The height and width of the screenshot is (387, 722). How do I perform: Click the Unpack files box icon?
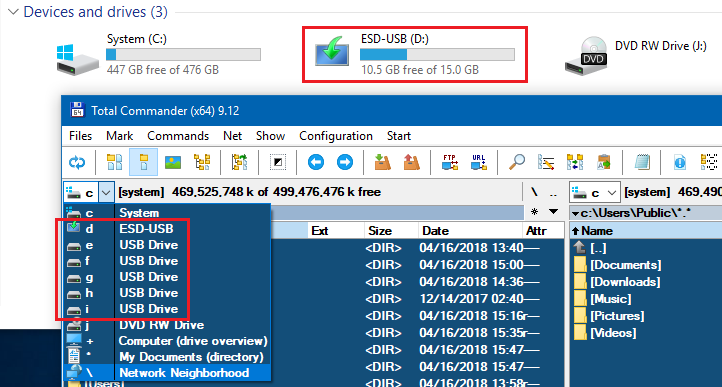coord(412,162)
